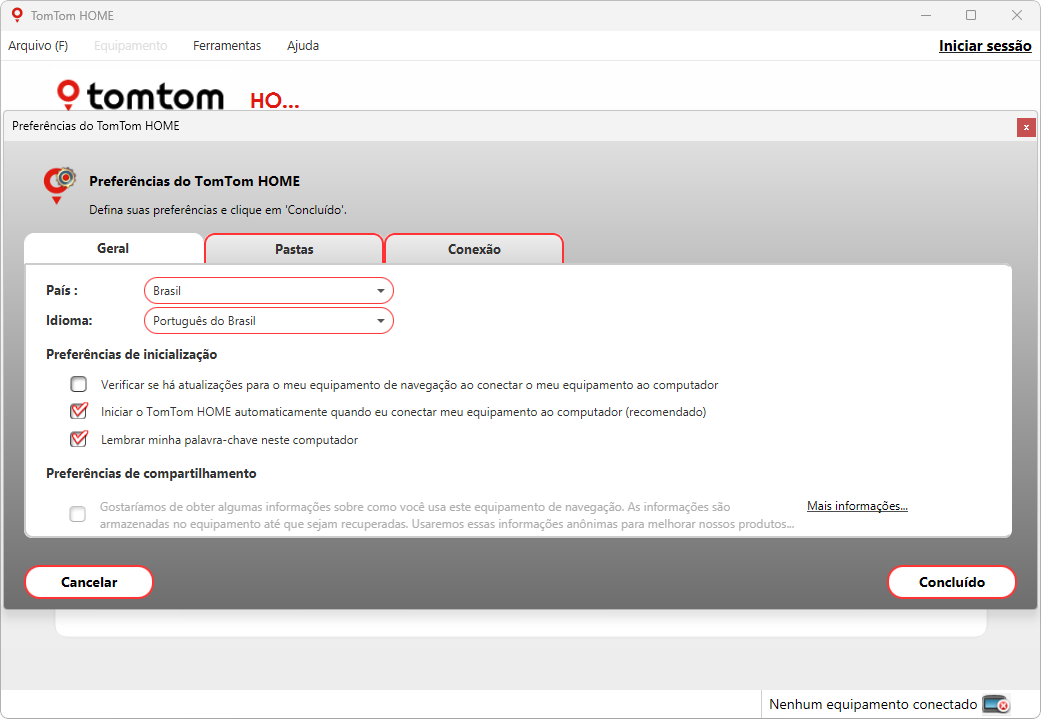Click the Iniciar sessão link
Viewport: 1041px width, 719px height.
tap(985, 46)
